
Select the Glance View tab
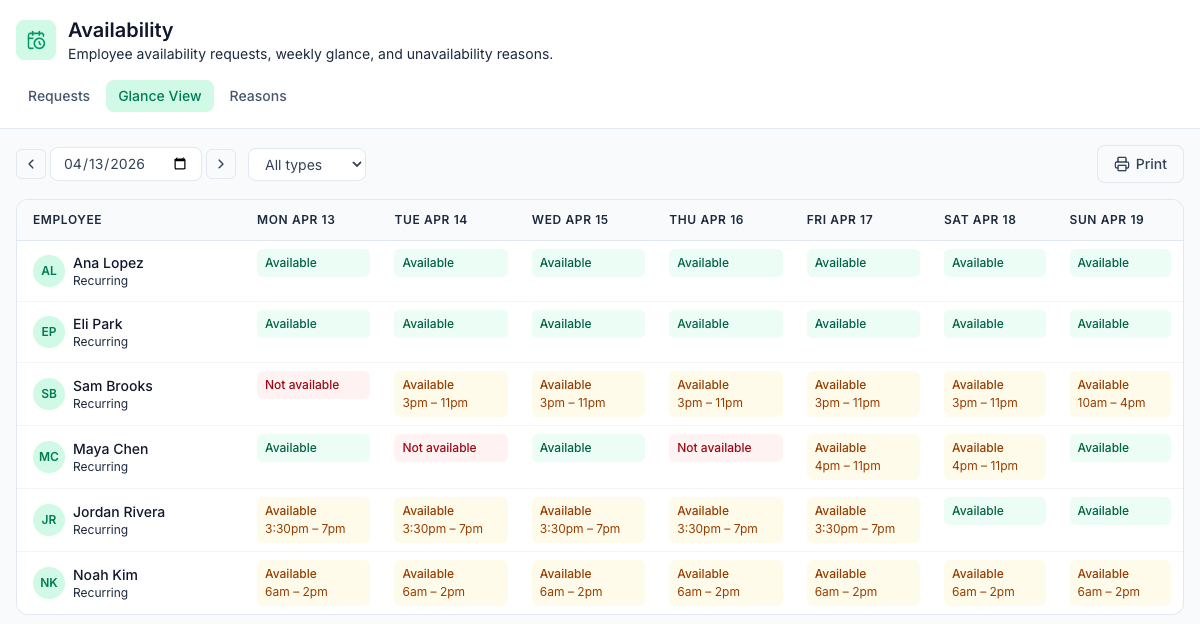[x=160, y=96]
